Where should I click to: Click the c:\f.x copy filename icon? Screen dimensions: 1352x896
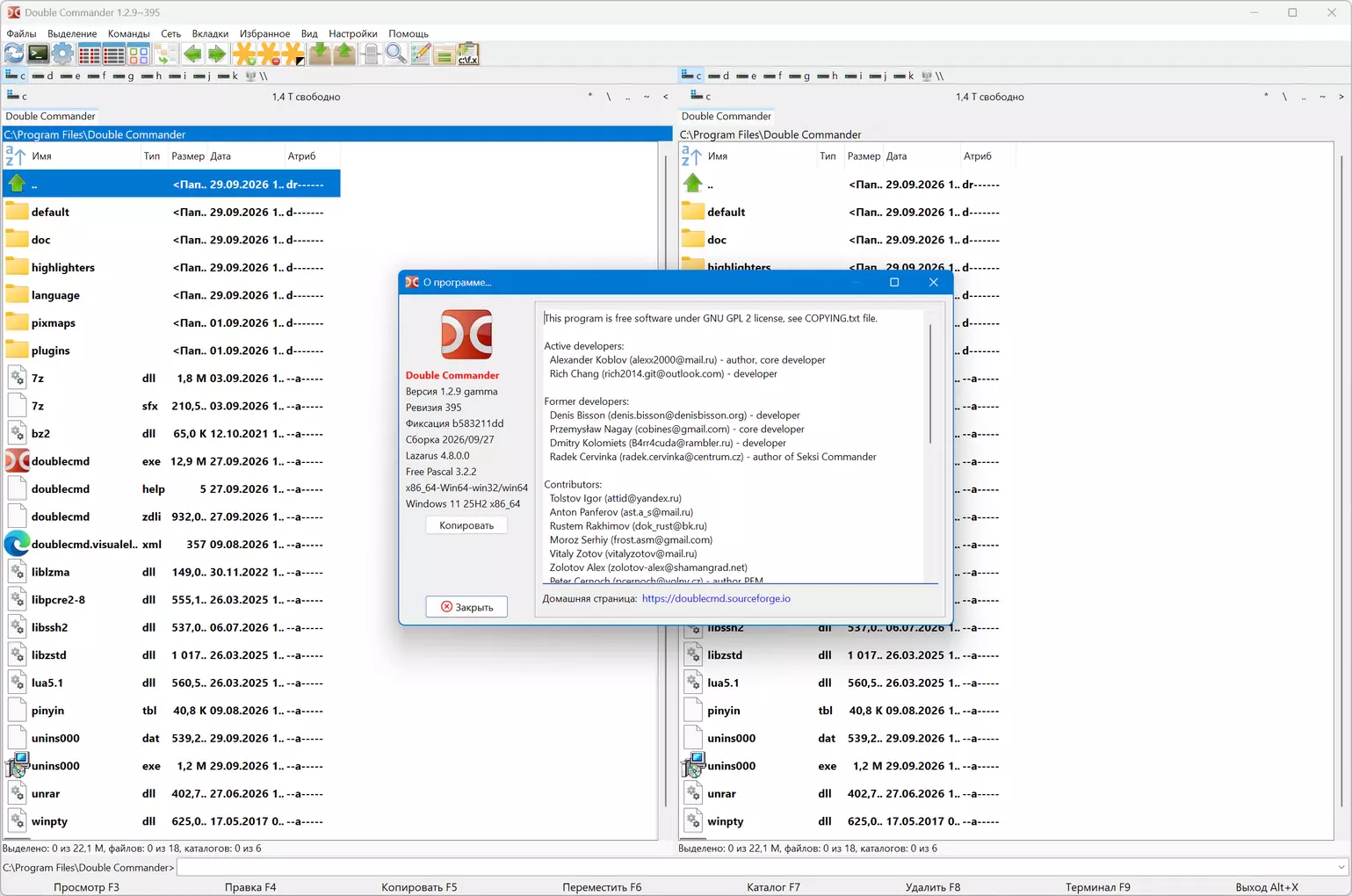[x=468, y=54]
